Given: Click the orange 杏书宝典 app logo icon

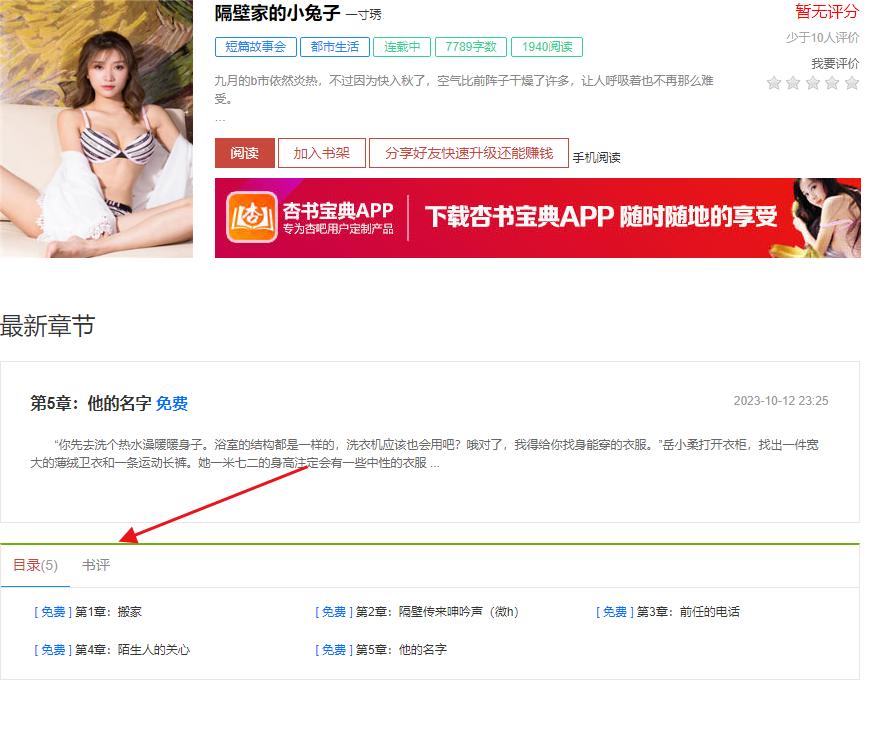Looking at the screenshot, I should point(252,217).
